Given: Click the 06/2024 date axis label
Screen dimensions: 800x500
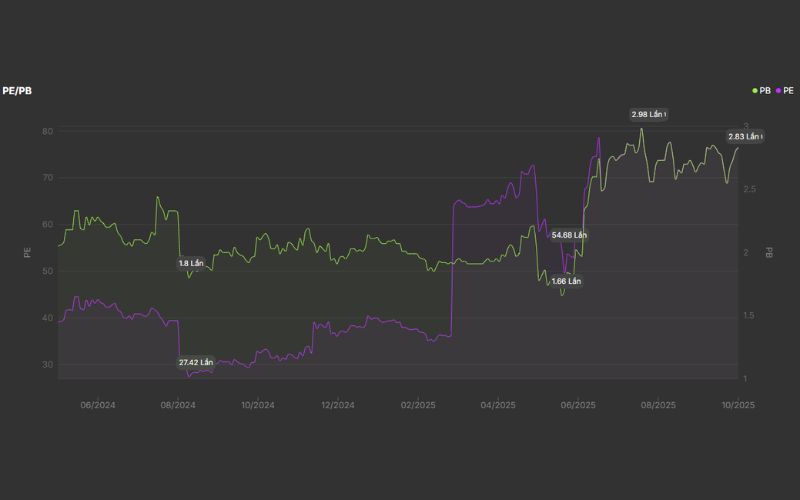Looking at the screenshot, I should (x=98, y=405).
